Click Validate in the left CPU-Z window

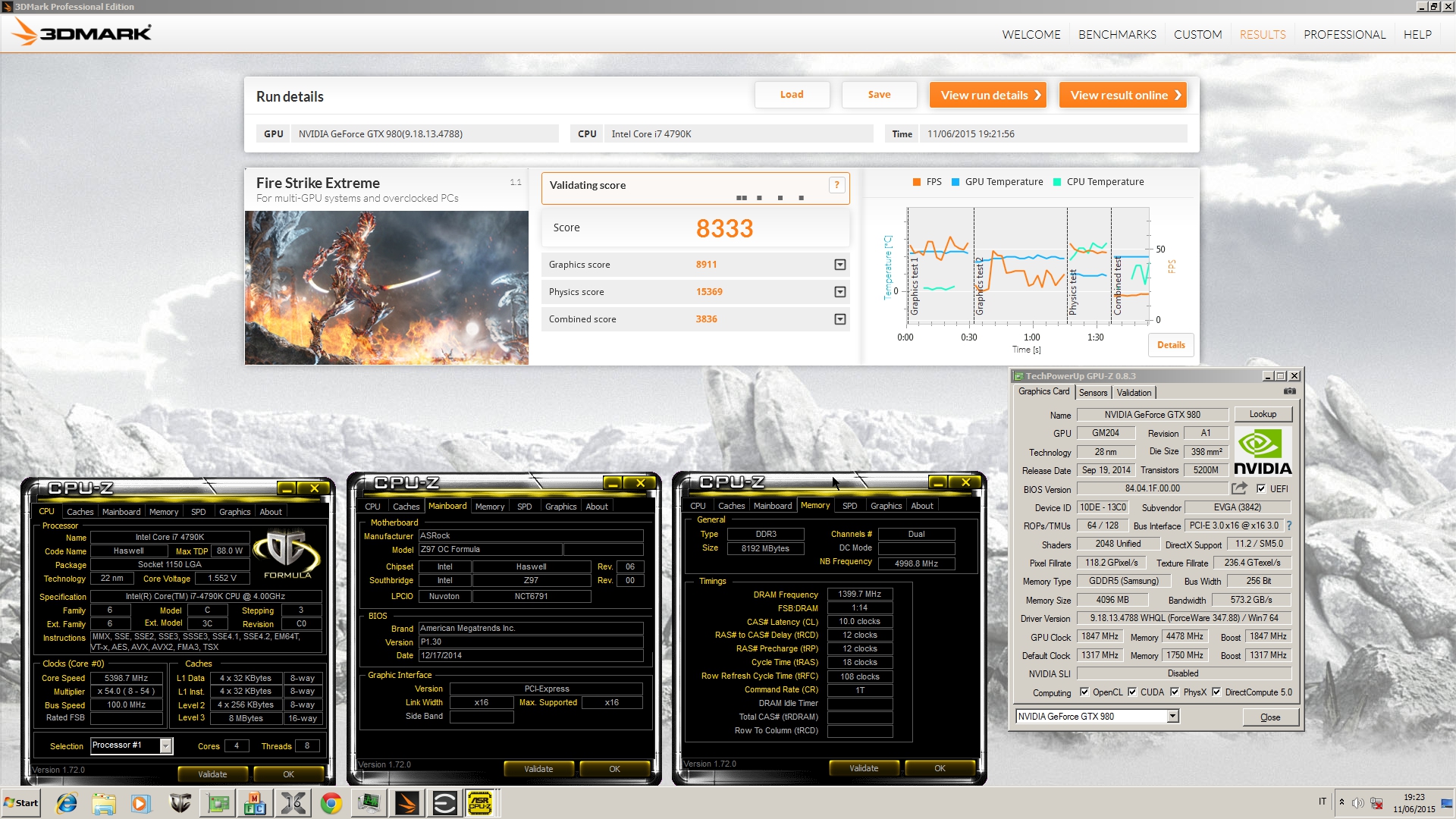click(x=212, y=774)
